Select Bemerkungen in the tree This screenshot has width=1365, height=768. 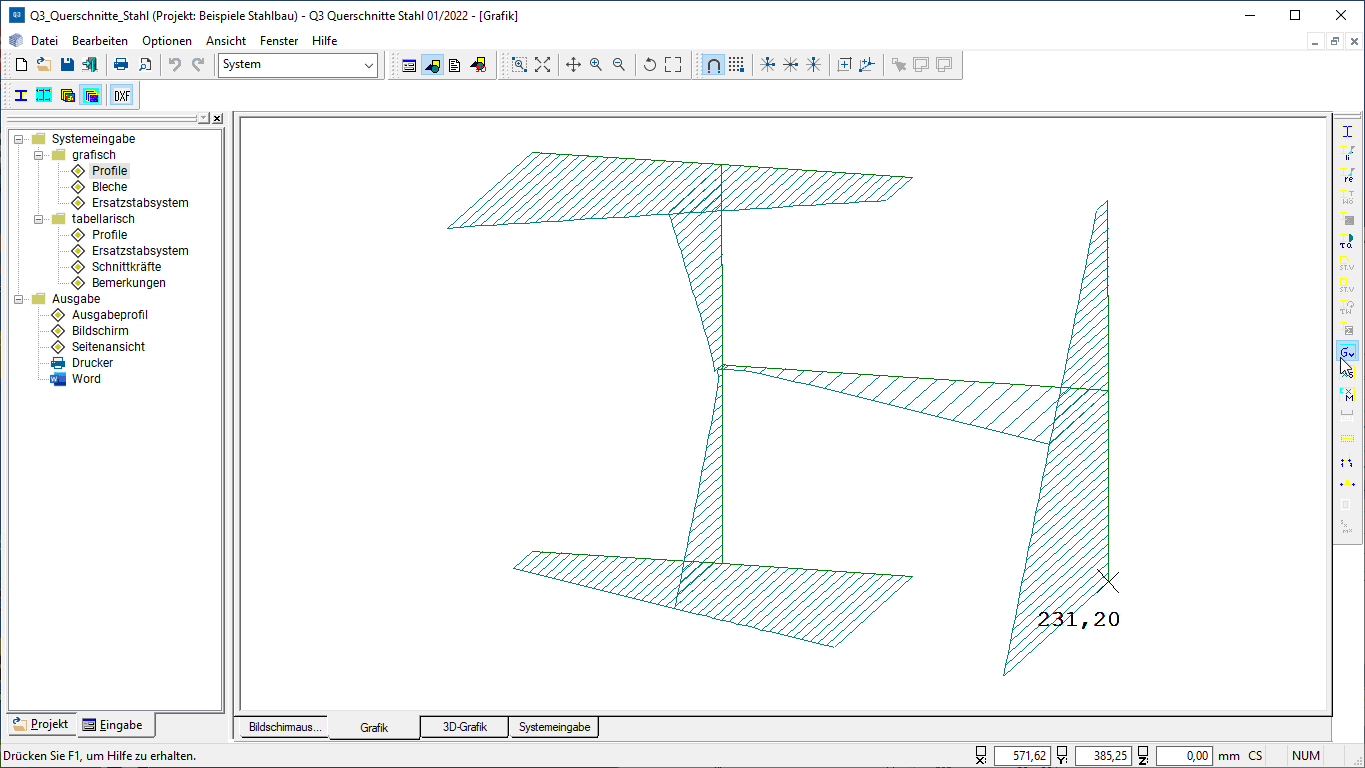click(x=129, y=283)
